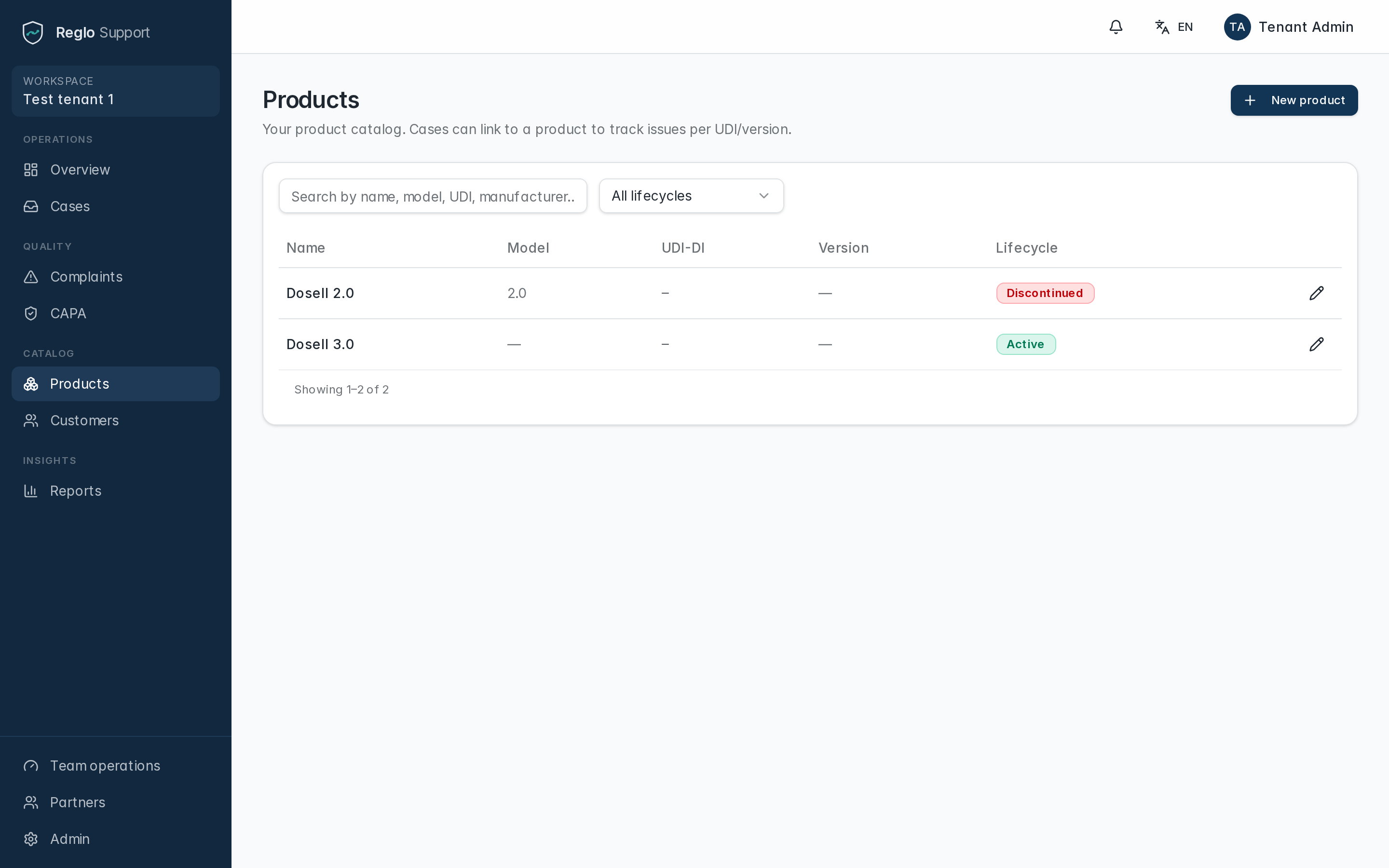Go to Overview in sidebar
The width and height of the screenshot is (1389, 868).
coord(115,170)
